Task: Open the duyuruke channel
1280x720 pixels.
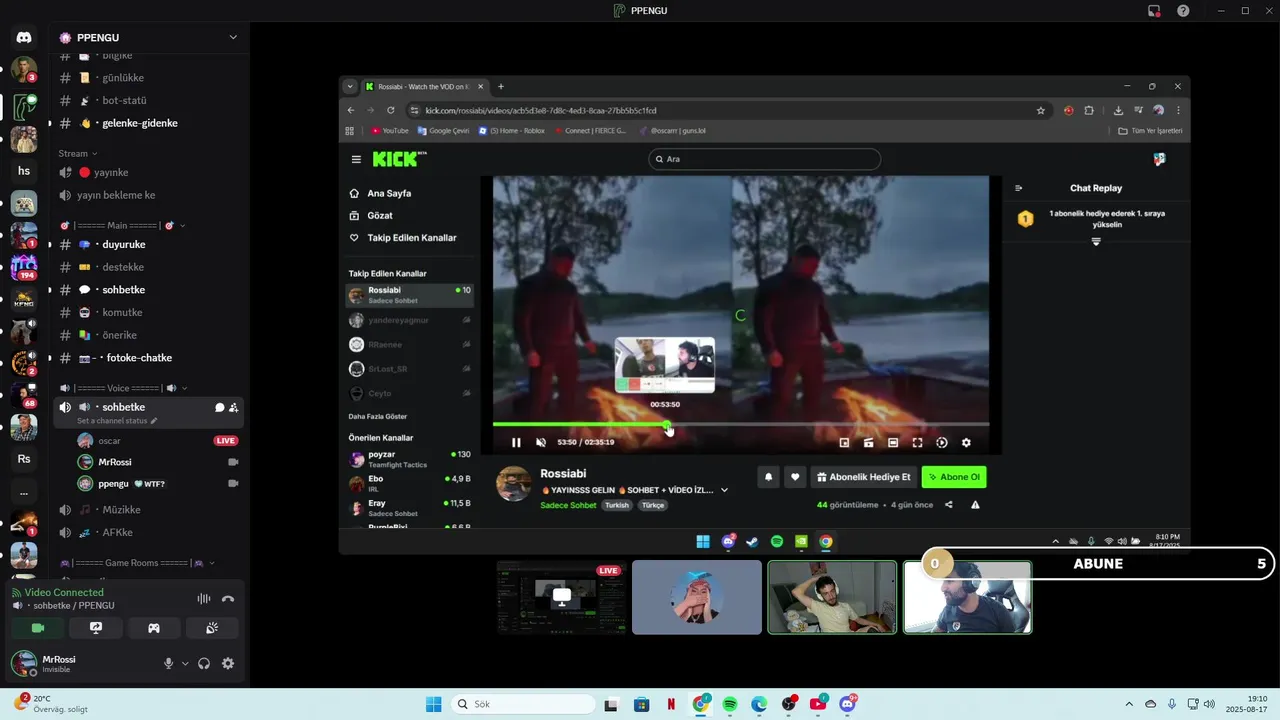Action: click(x=148, y=244)
